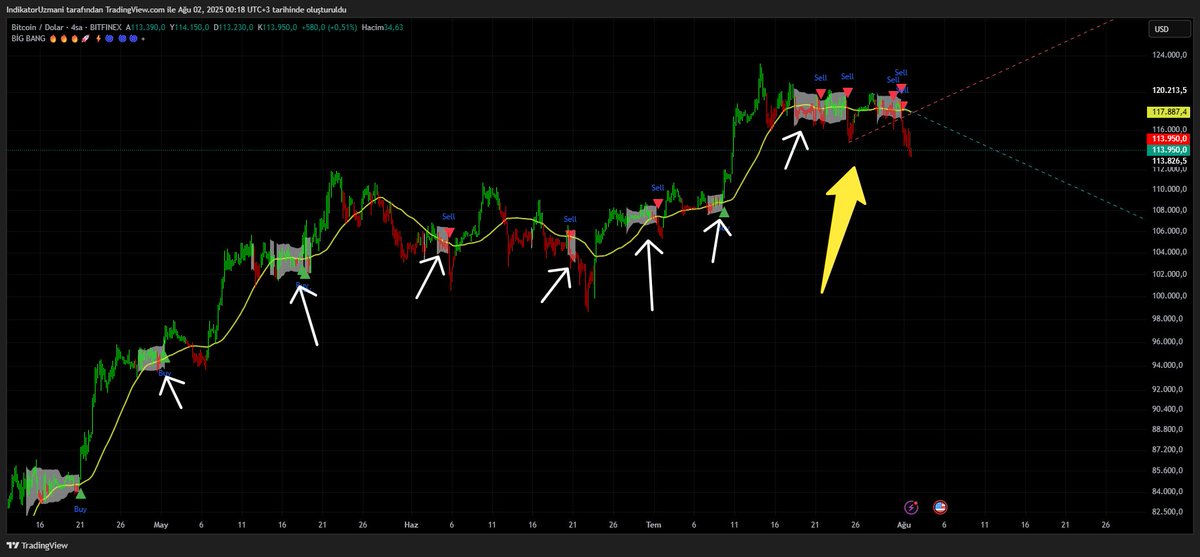This screenshot has width=1200, height=557.
Task: Click the Buy signal near April 21
Action: click(x=80, y=508)
